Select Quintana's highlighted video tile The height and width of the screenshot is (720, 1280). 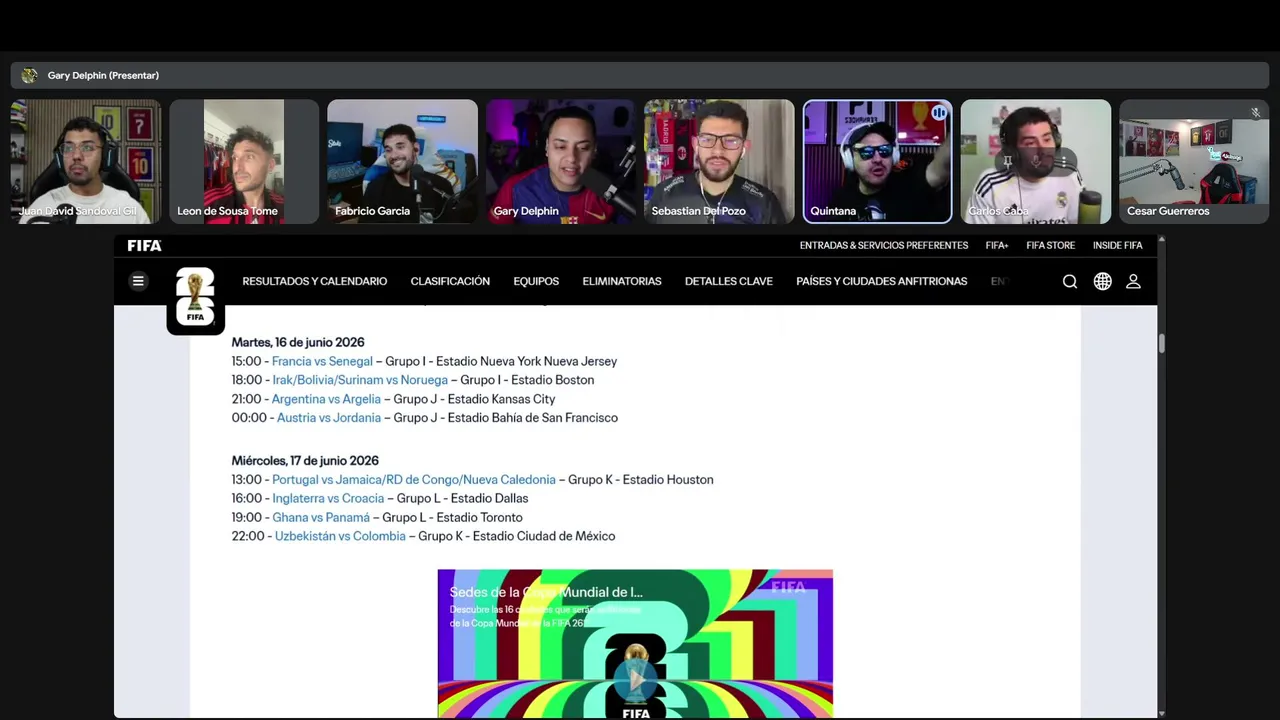877,161
